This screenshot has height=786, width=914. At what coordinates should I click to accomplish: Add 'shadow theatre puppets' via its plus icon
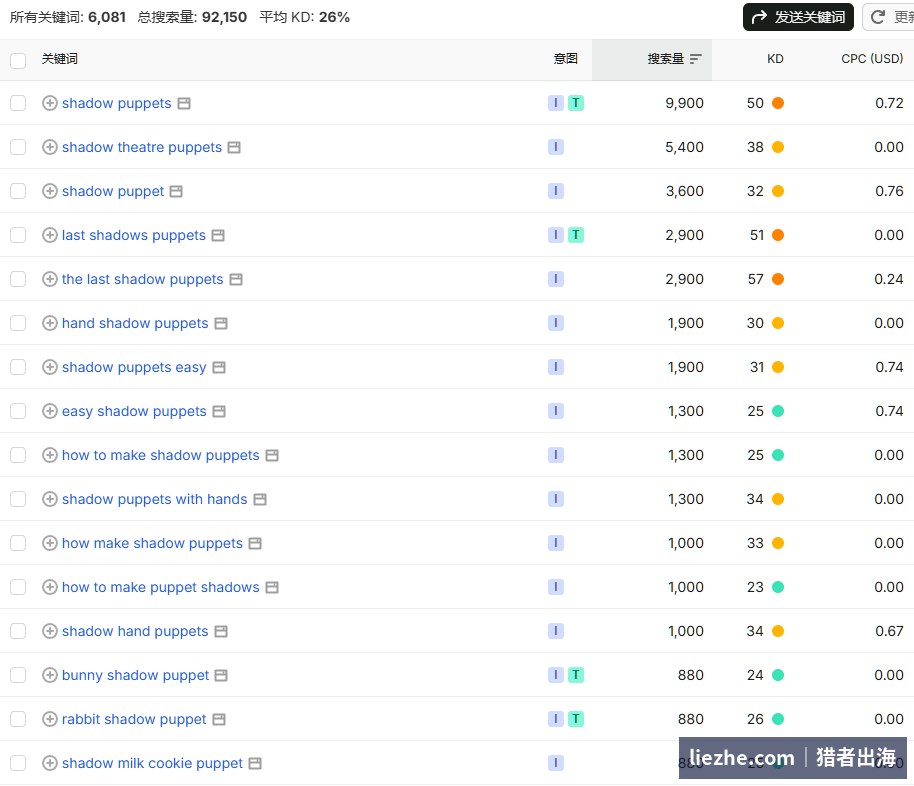coord(50,147)
